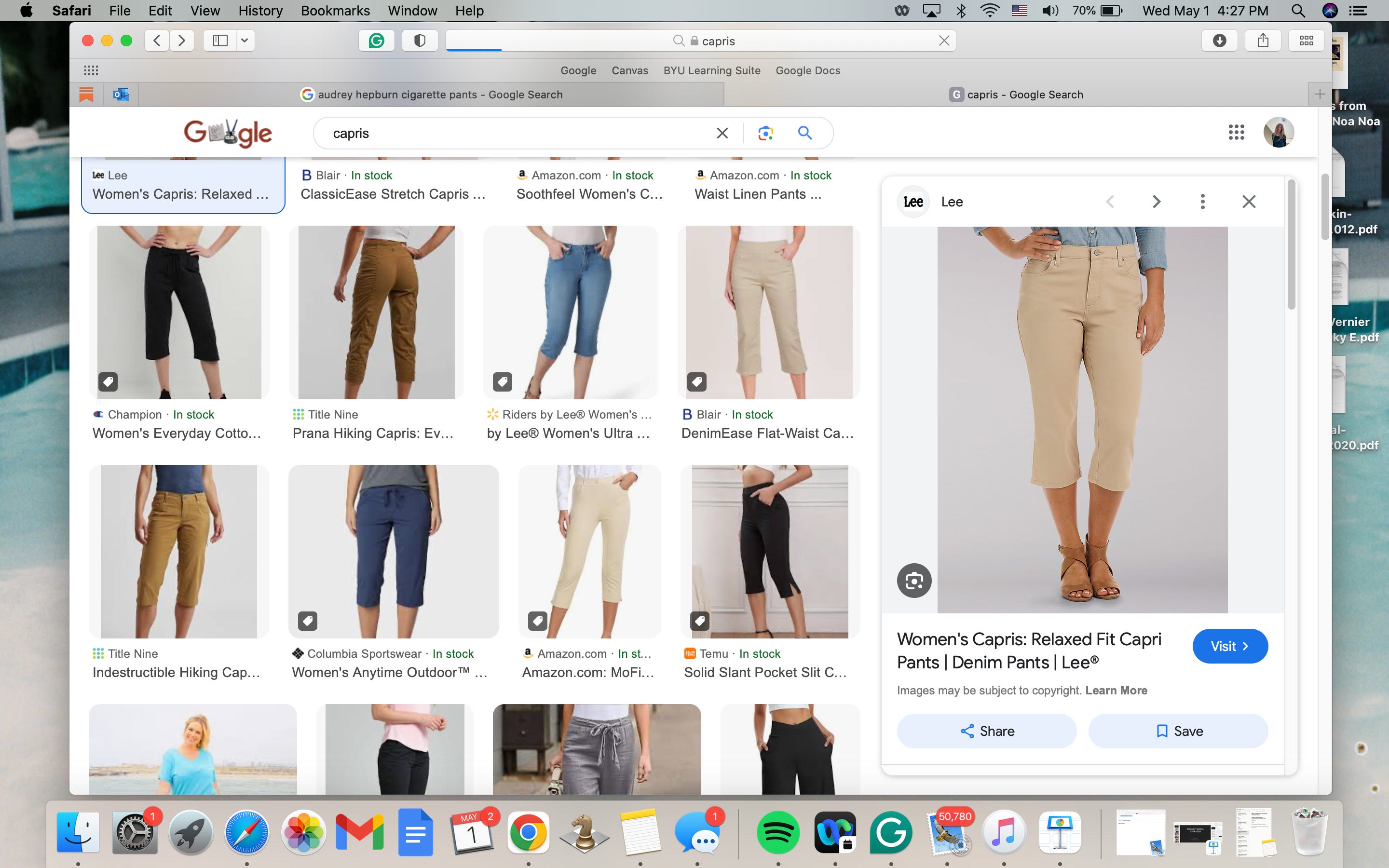Open Spotify from the Dock
The width and height of the screenshot is (1389, 868).
coord(778,832)
